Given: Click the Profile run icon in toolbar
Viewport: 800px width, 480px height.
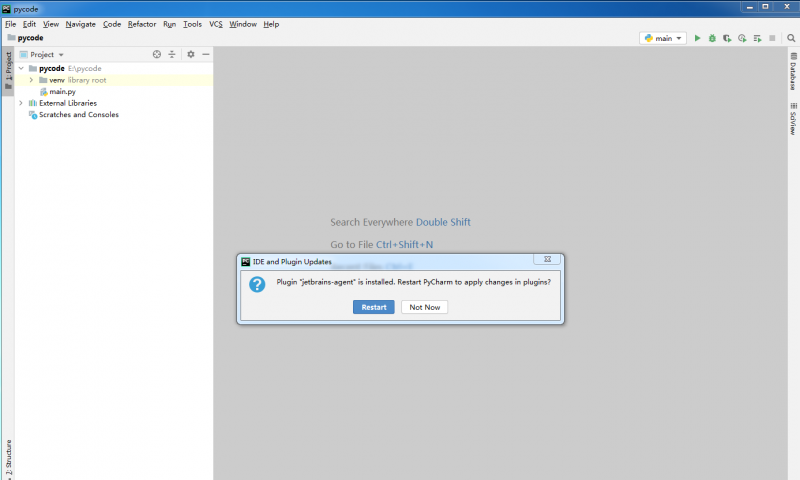Looking at the screenshot, I should coord(742,38).
